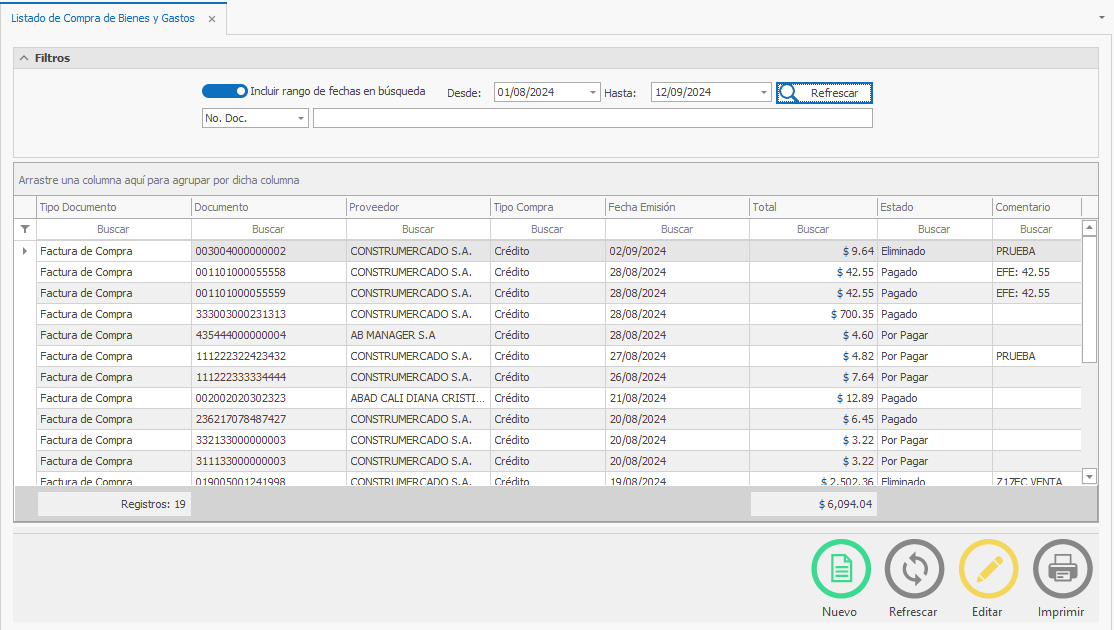Expand the No. Doc. search type combo
This screenshot has height=630, width=1114.
pyautogui.click(x=301, y=119)
